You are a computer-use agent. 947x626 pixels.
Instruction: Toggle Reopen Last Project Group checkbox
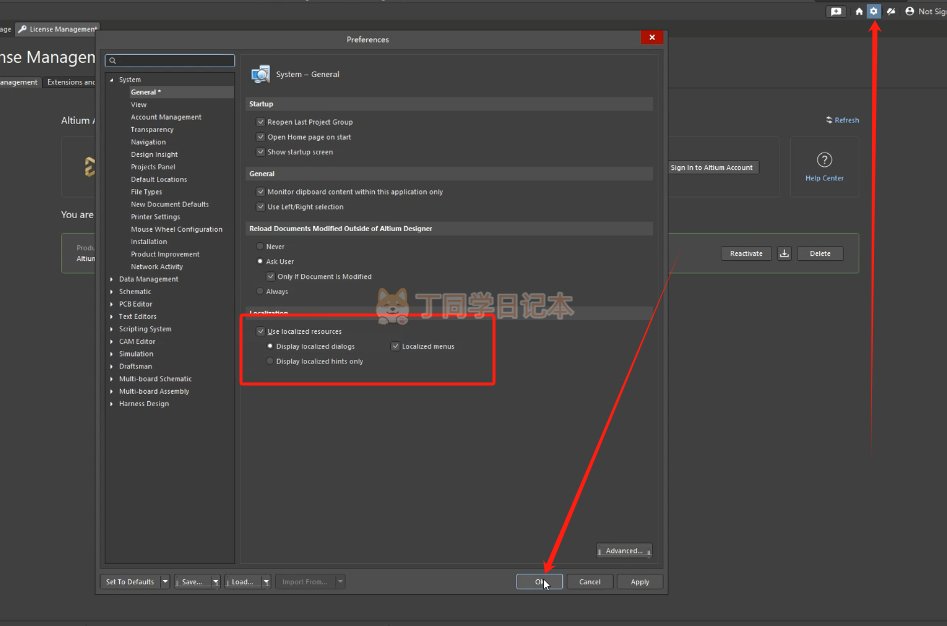[x=261, y=122]
